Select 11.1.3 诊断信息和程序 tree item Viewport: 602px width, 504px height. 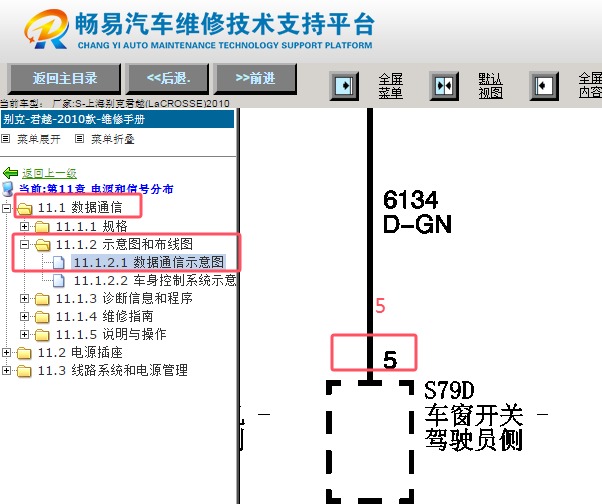[x=124, y=298]
